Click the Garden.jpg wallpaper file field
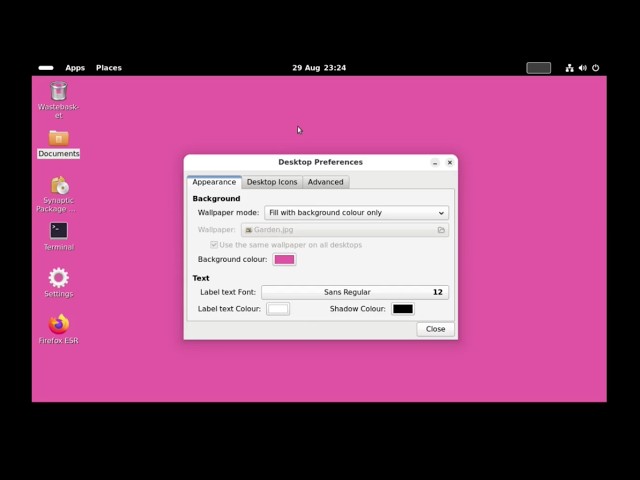 [345, 230]
